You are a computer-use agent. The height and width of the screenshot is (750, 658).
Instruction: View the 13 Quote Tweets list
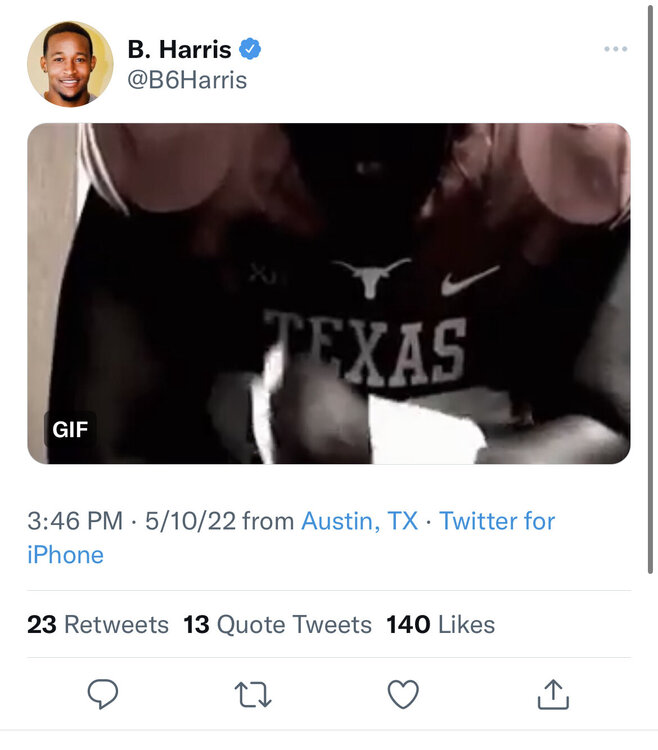[277, 625]
